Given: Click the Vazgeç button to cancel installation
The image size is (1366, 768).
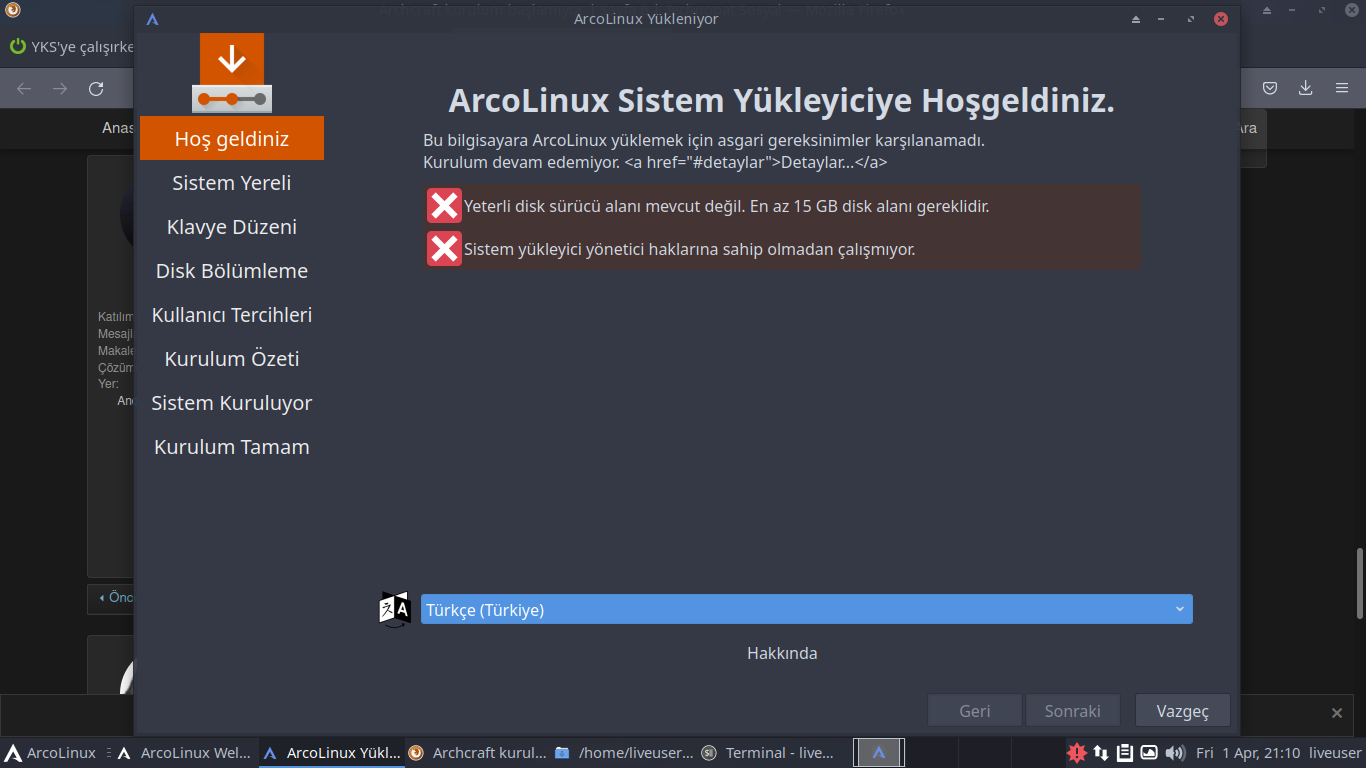Looking at the screenshot, I should [x=1183, y=711].
